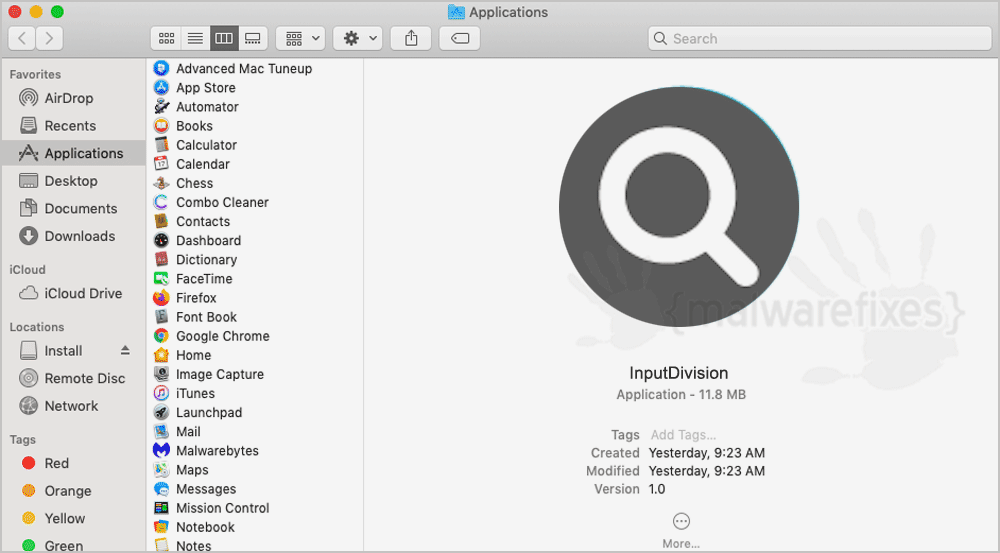Switch to icon view in toolbar

pos(166,38)
